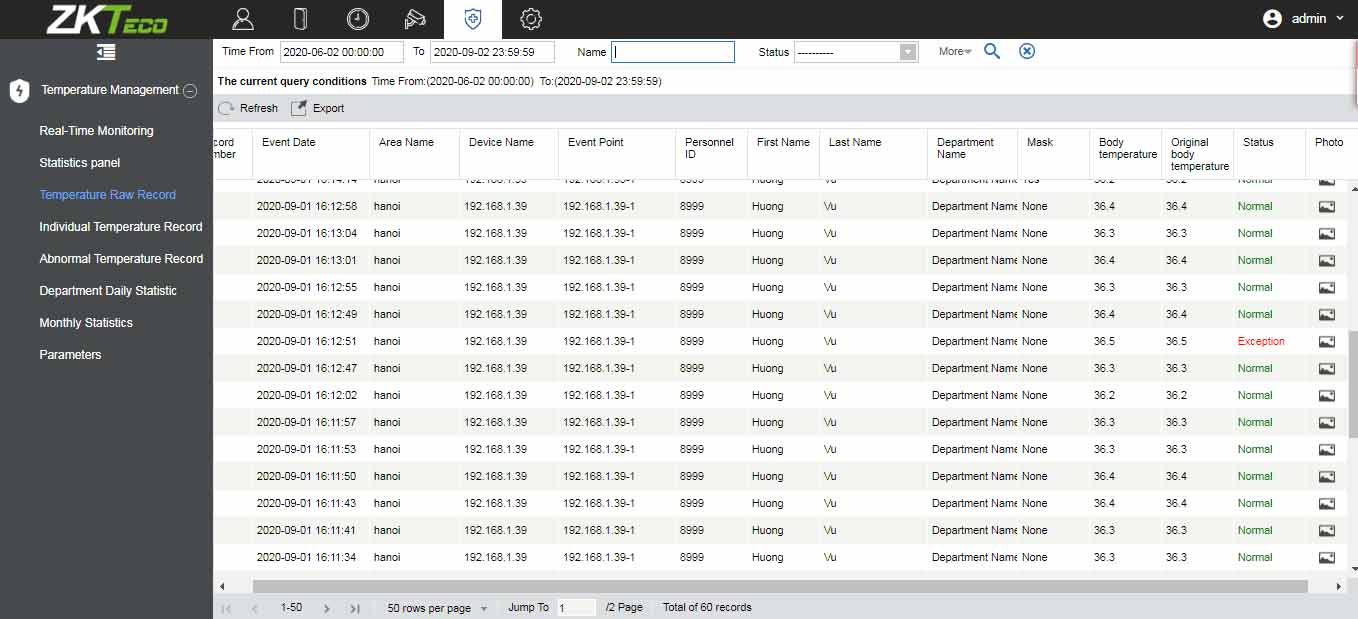Click the Refresh button
The width and height of the screenshot is (1358, 619).
(248, 108)
